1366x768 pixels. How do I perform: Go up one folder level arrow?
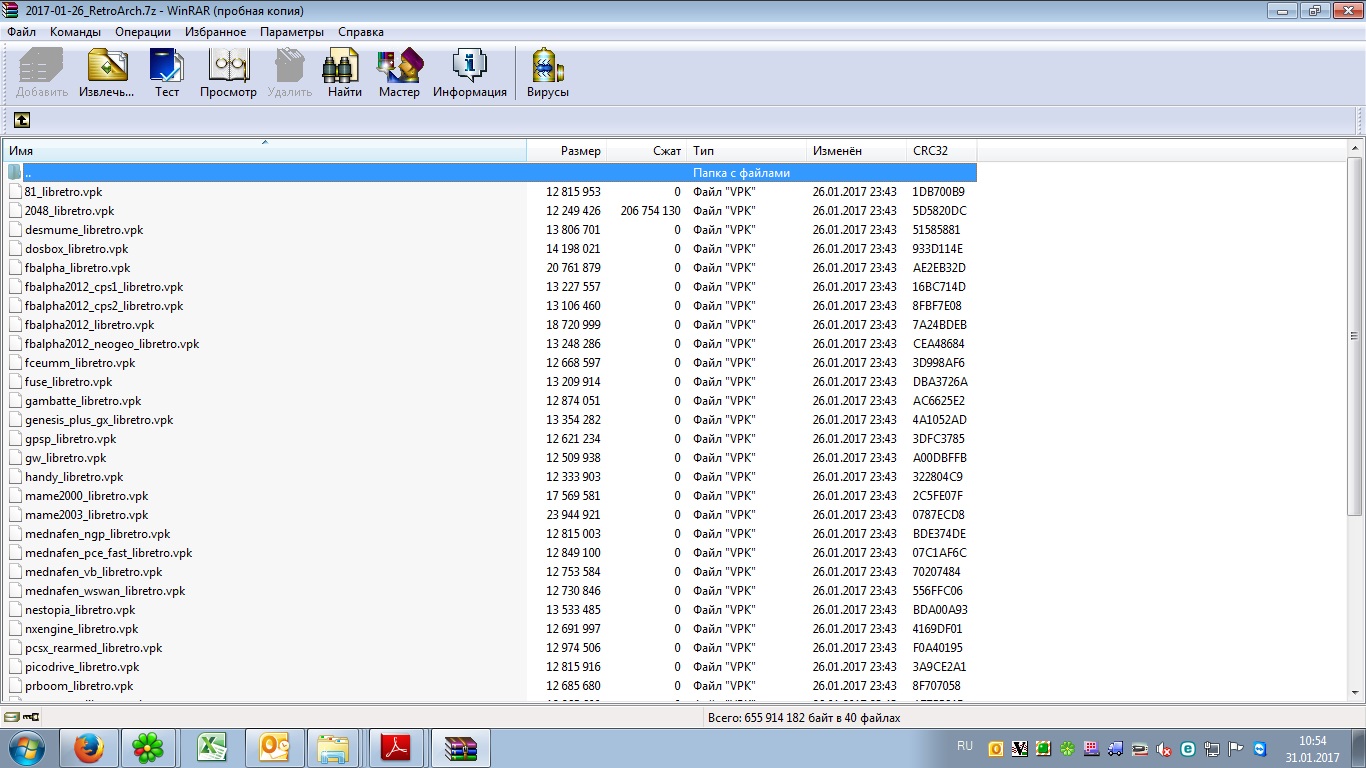(x=21, y=120)
